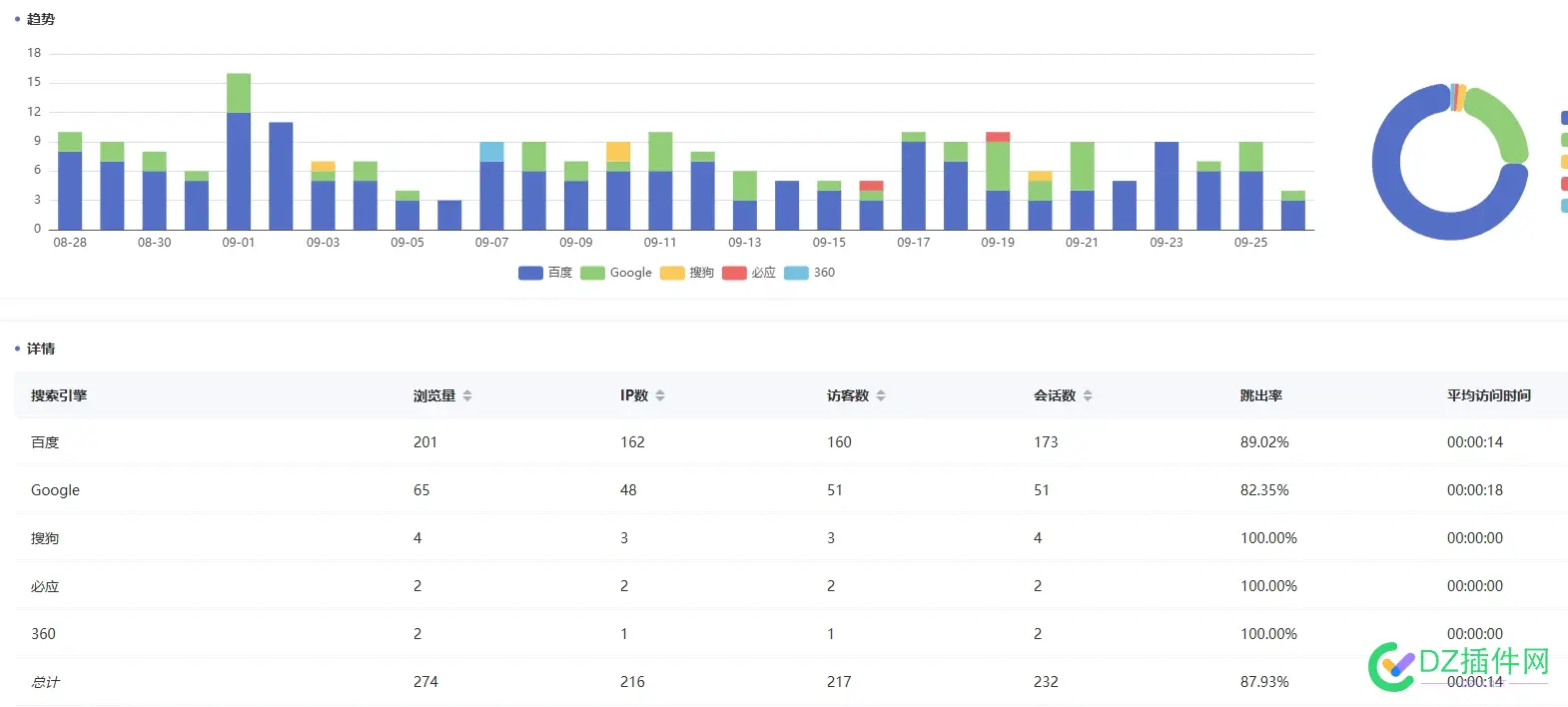Click the large blue donut chart segment
The image size is (1568, 707).
coord(1398,200)
